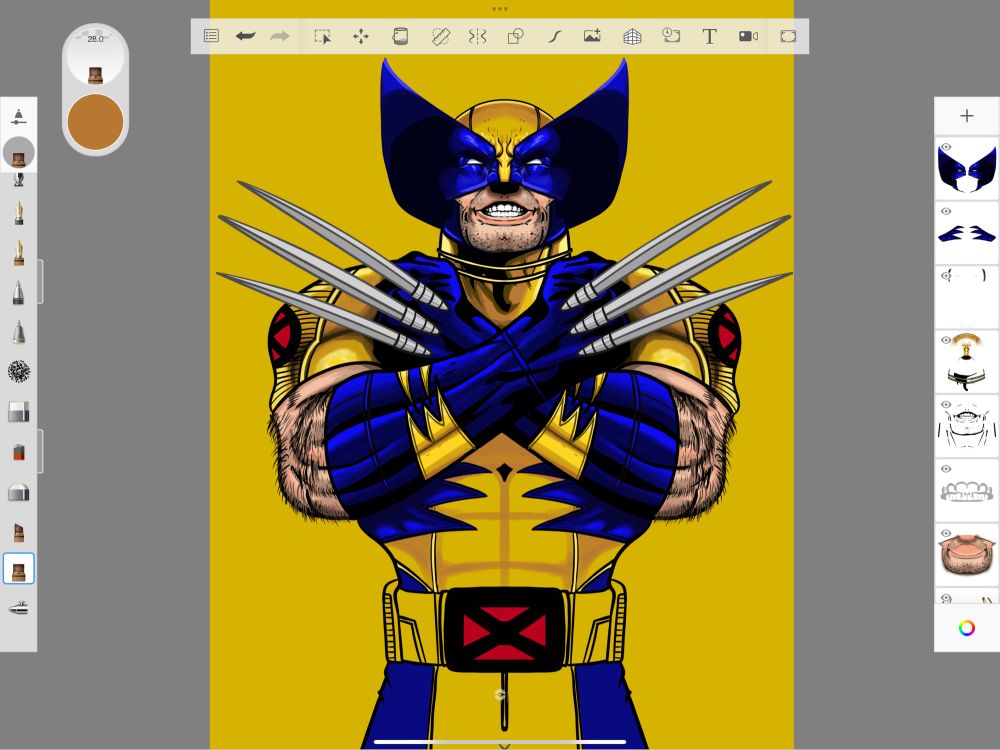Select the airbrush at palette bottom
Screen dimensions: 1000x750
point(18,608)
